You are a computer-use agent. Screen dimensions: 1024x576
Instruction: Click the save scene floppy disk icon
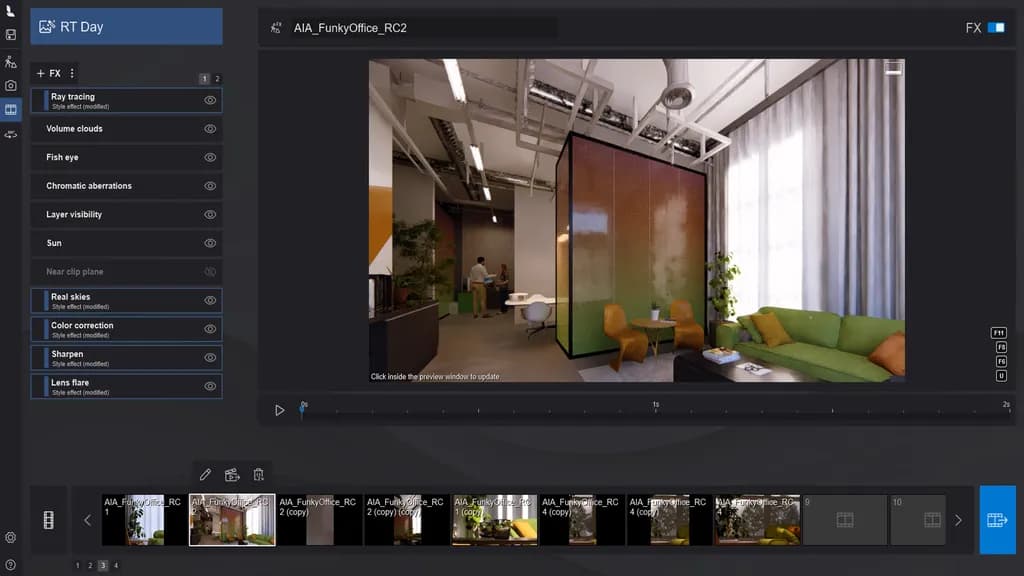click(x=11, y=35)
